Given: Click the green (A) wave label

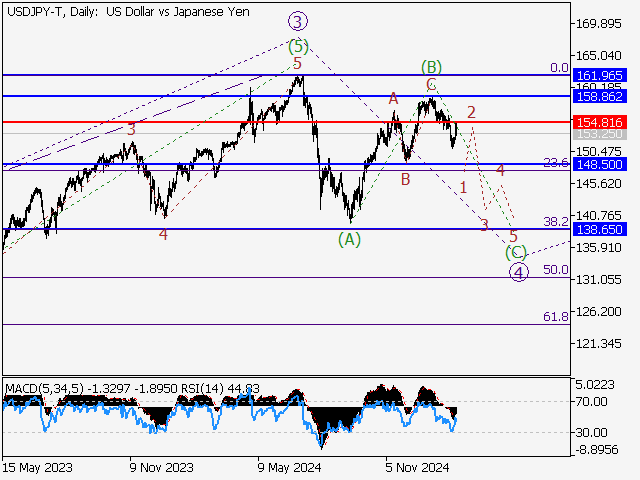Looking at the screenshot, I should click(349, 239).
